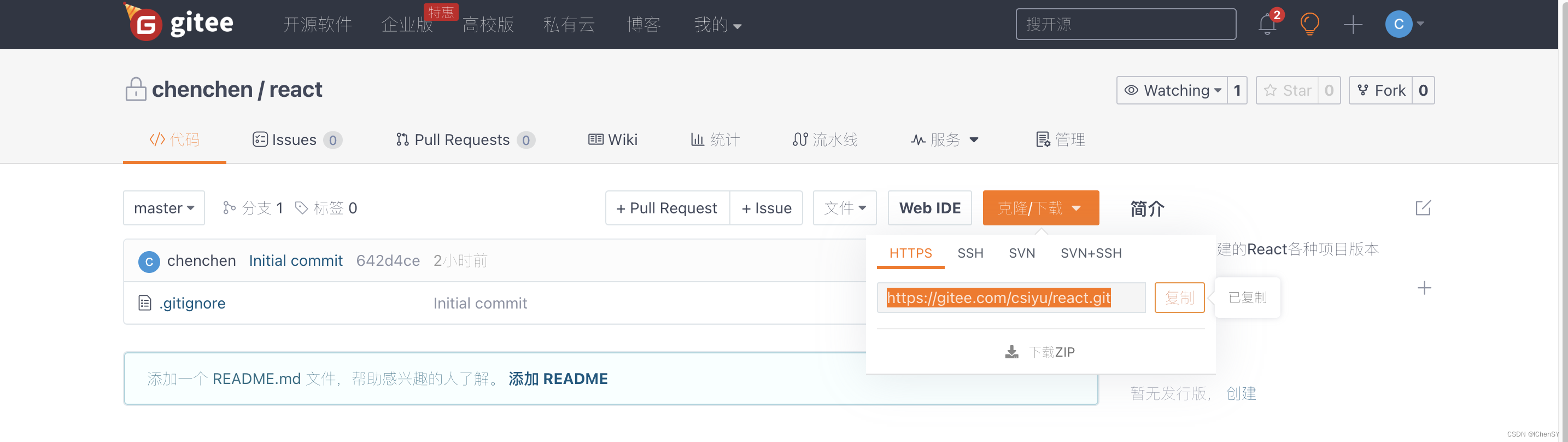The width and height of the screenshot is (1568, 442).
Task: Select the SSH clone tab
Action: [x=970, y=253]
